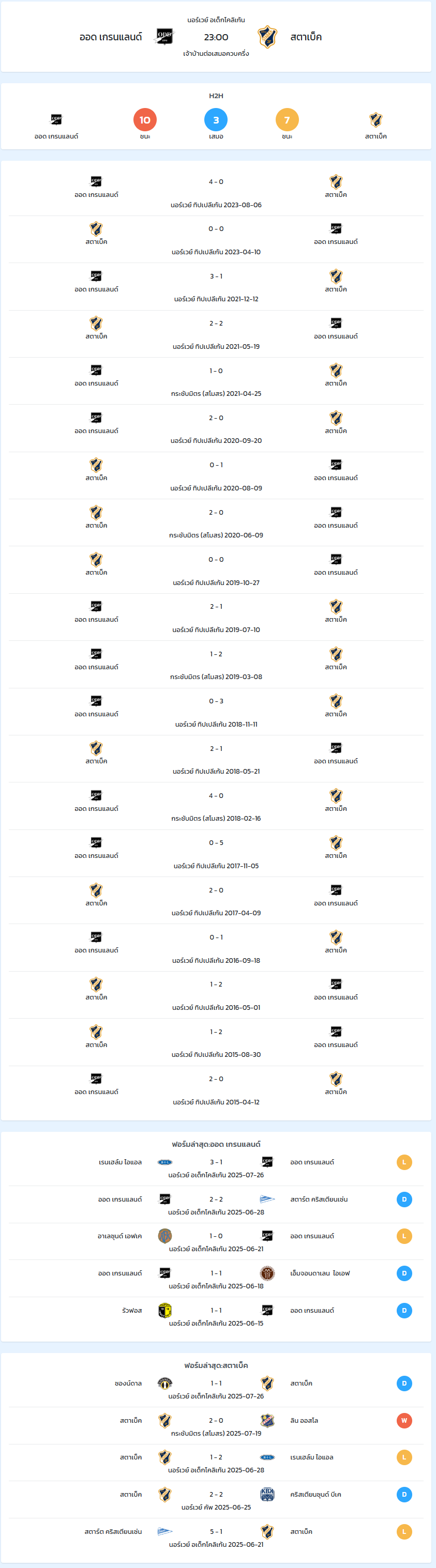The height and width of the screenshot is (1568, 436).
Task: Open the 5 - 1 Start Kristiansand match
Action: pos(216,1537)
